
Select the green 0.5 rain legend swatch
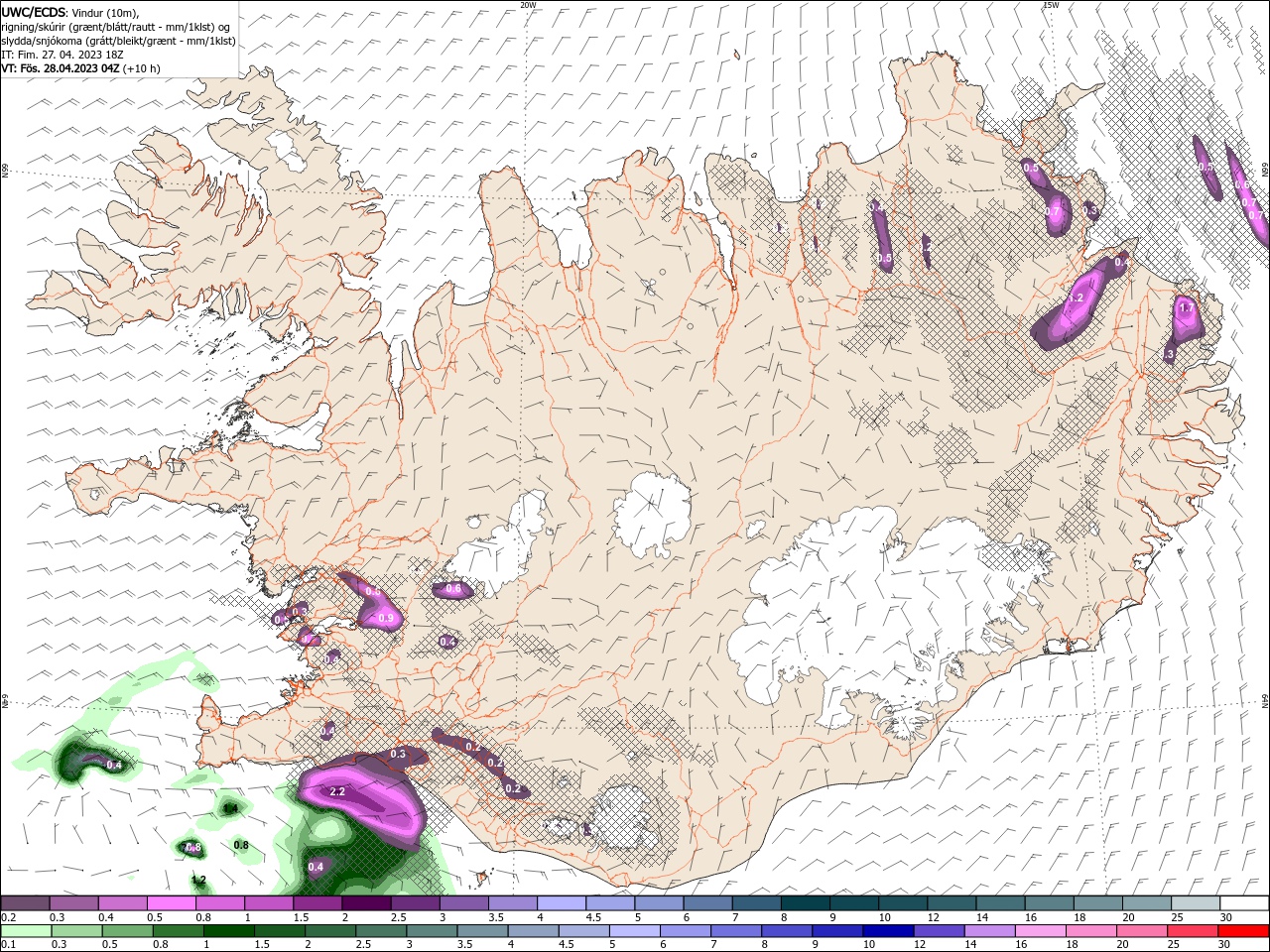(128, 931)
